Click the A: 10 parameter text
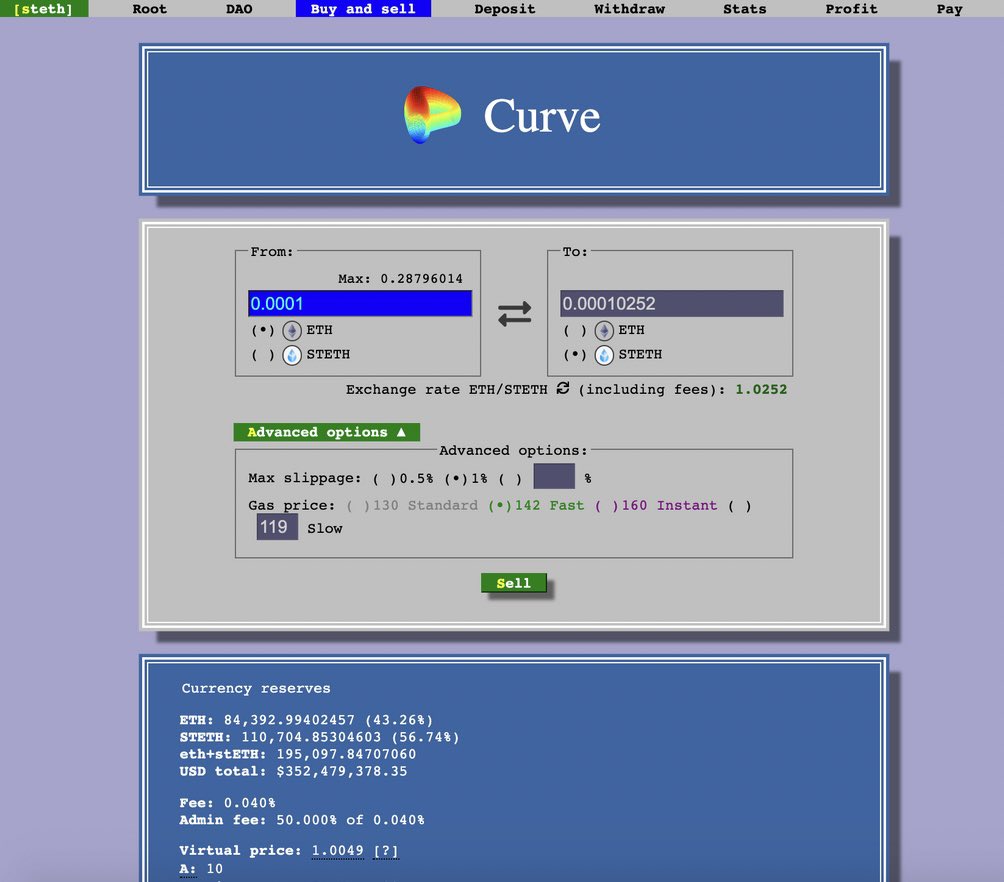 [x=201, y=869]
